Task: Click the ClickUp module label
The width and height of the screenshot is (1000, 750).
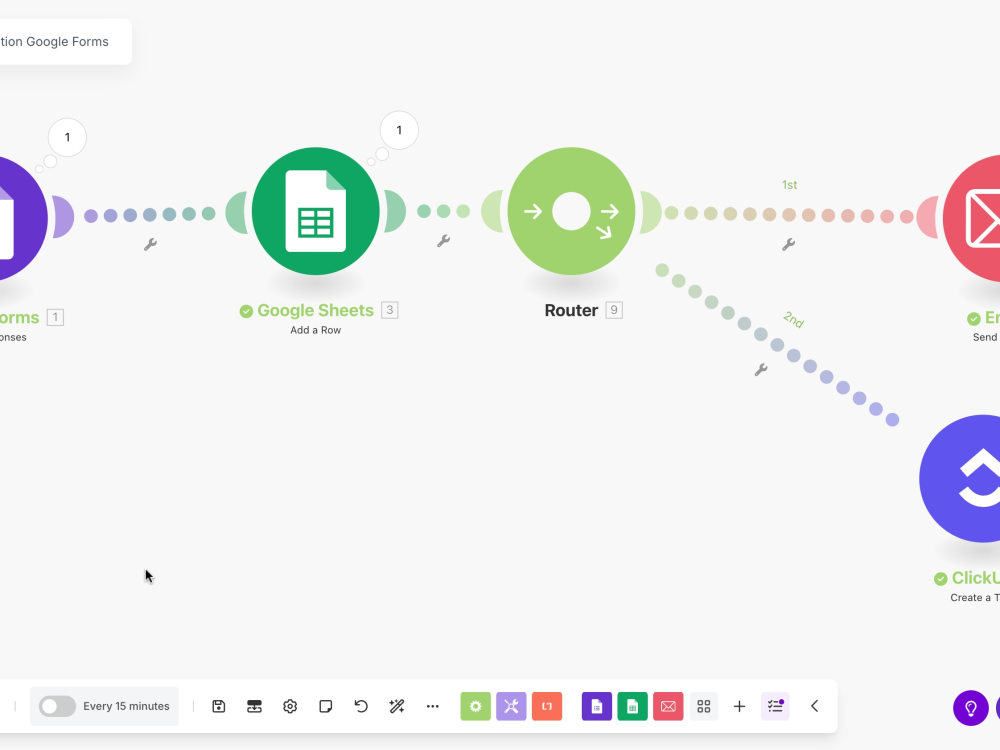Action: point(975,578)
